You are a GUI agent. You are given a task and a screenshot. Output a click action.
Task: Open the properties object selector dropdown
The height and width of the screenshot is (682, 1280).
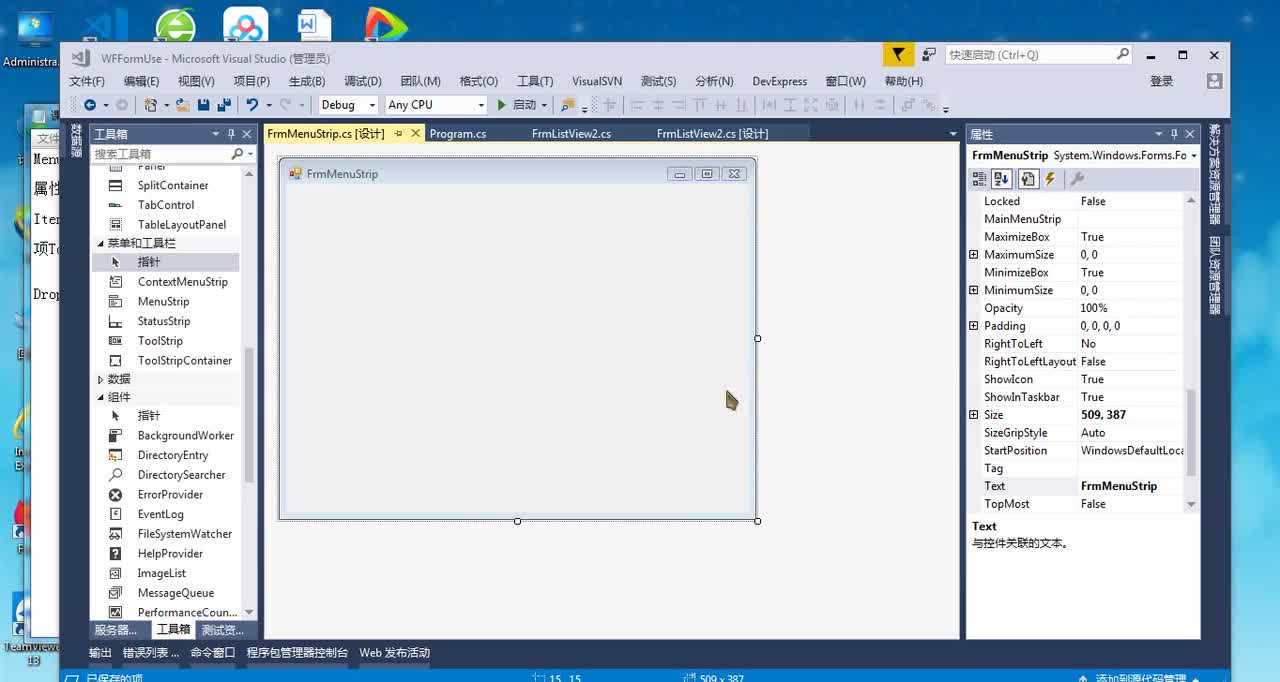coord(1193,156)
